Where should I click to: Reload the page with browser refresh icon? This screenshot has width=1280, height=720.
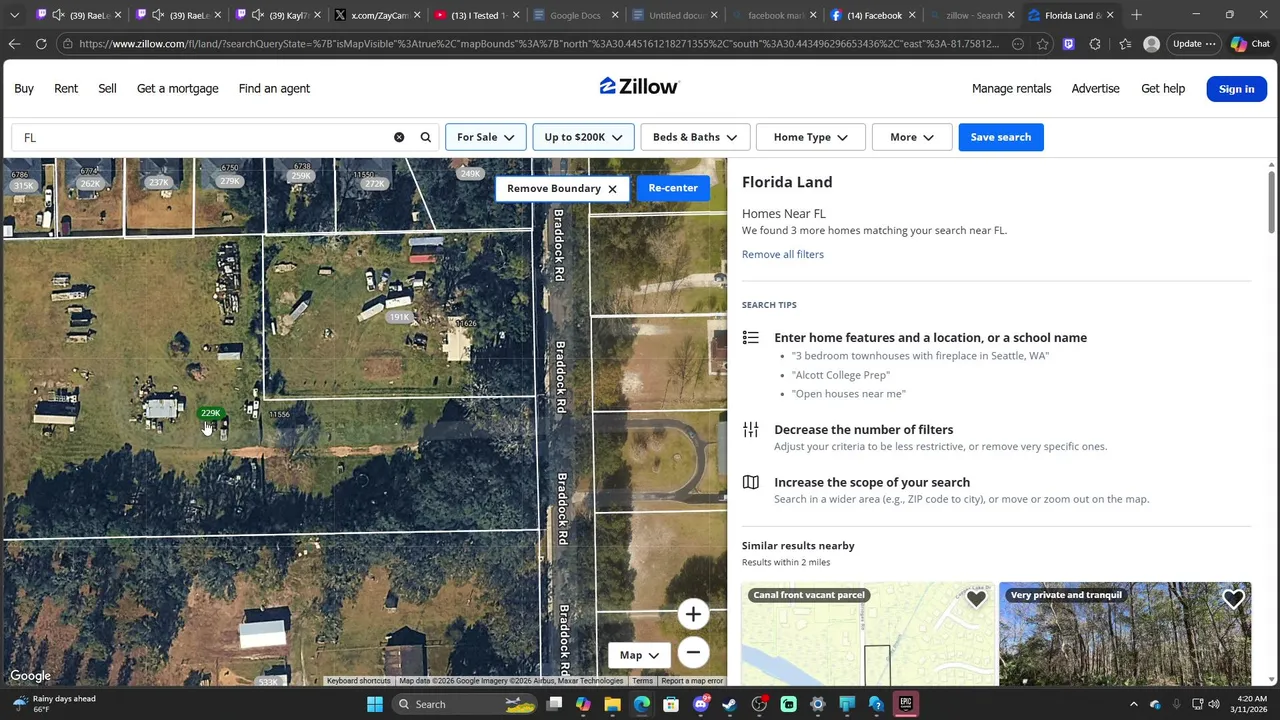click(41, 44)
